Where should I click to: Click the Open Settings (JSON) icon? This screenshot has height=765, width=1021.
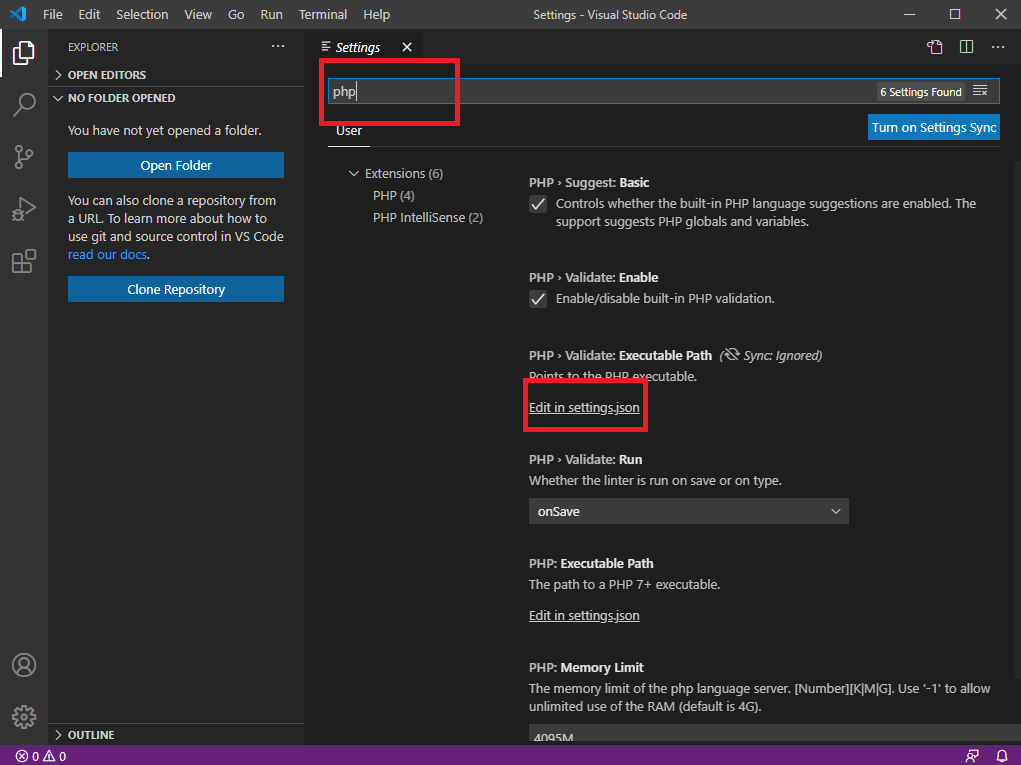[935, 47]
